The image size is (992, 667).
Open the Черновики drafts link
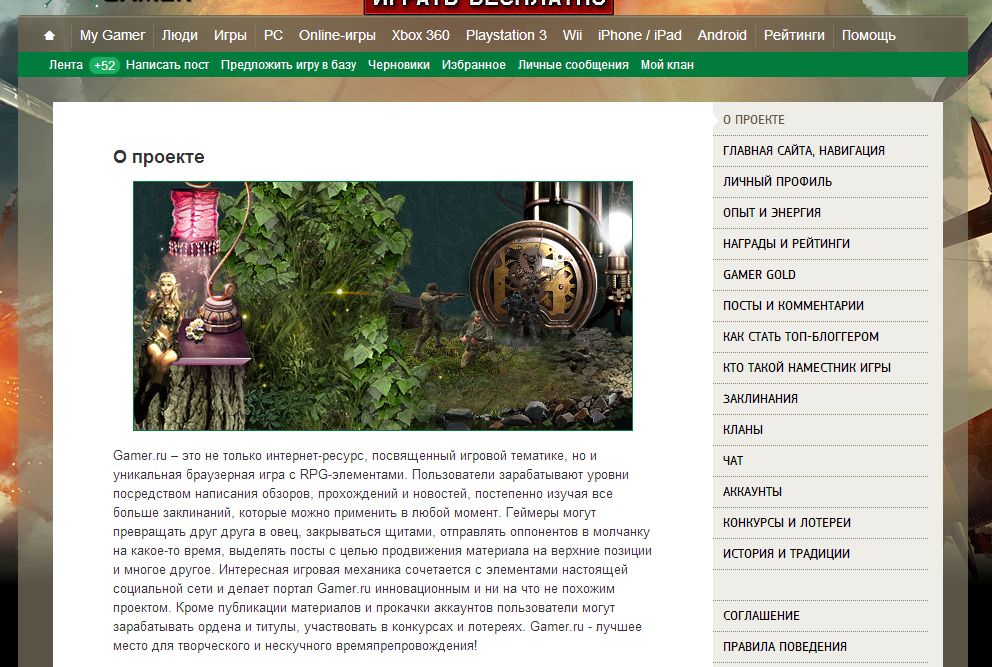coord(399,65)
